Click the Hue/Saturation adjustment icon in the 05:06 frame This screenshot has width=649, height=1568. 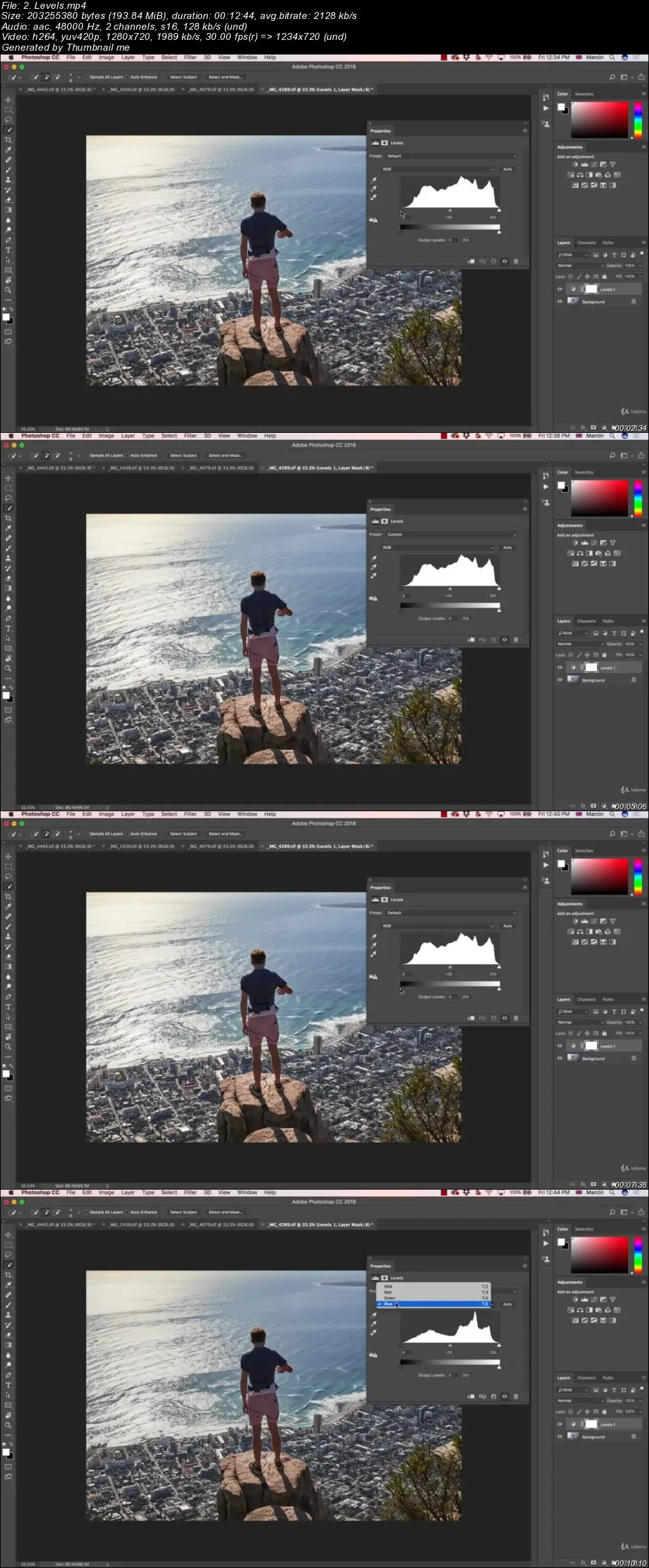coord(570,553)
